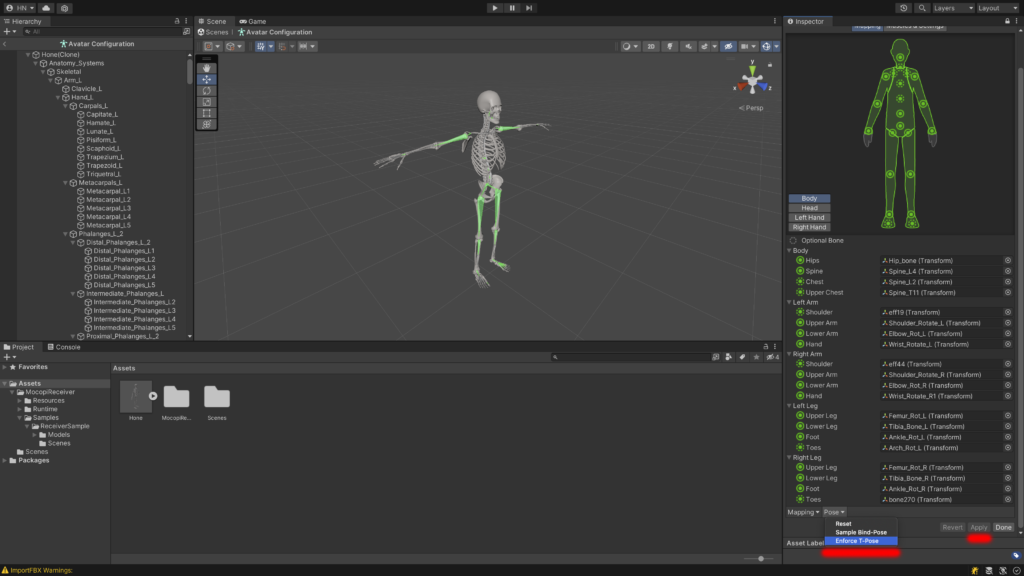Open the object picker for Left Arm Hand

[1008, 344]
